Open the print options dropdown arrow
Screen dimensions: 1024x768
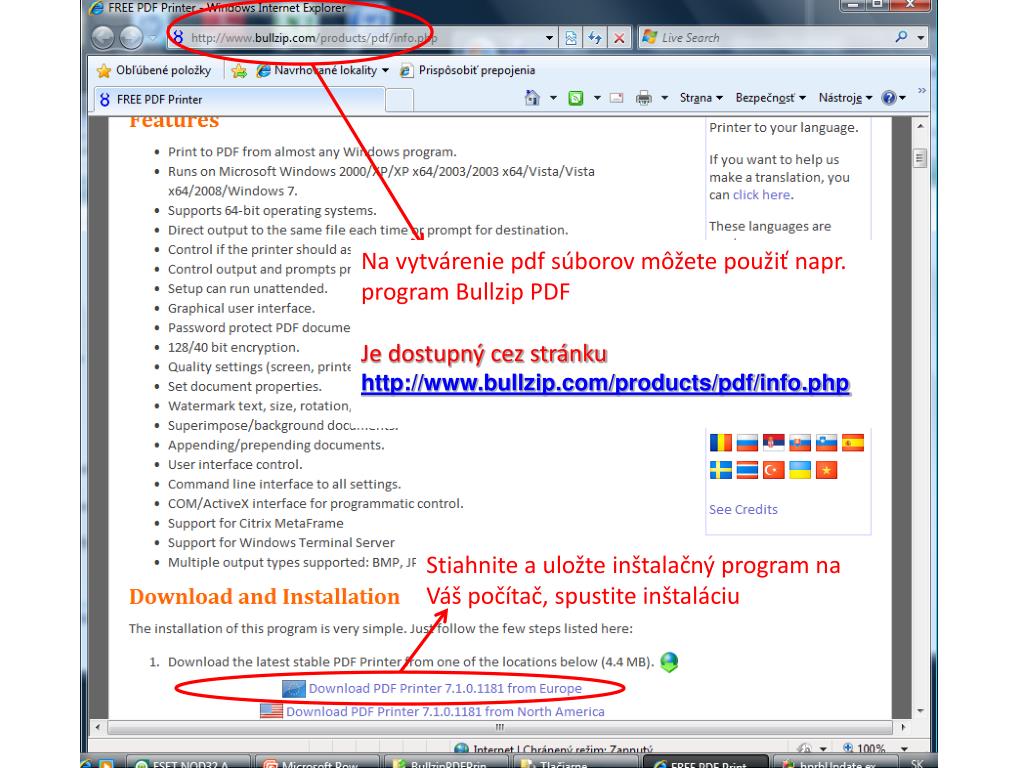coord(665,98)
